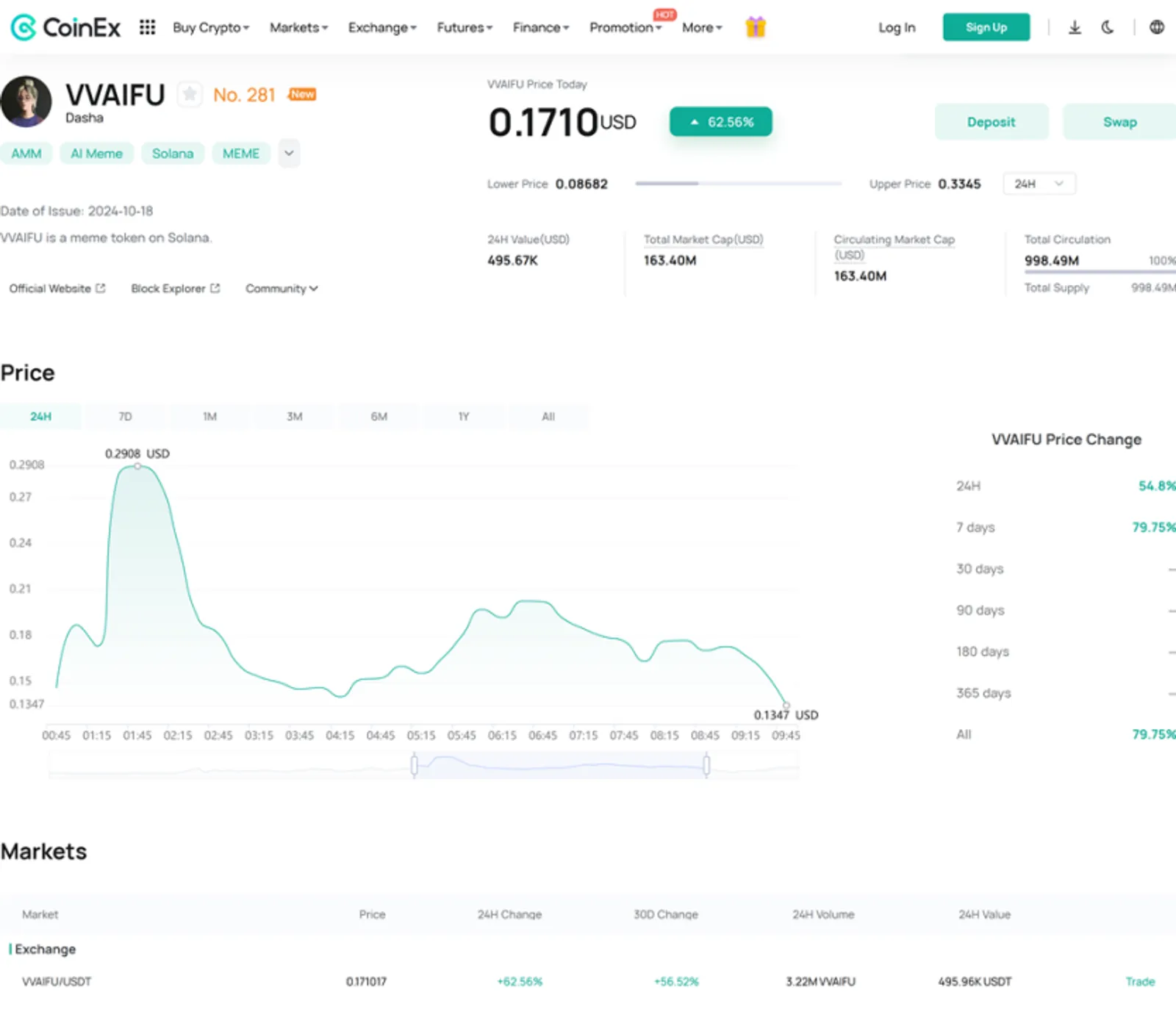Image resolution: width=1176 pixels, height=1015 pixels.
Task: Click the +56.52% 30D change value
Action: (676, 981)
